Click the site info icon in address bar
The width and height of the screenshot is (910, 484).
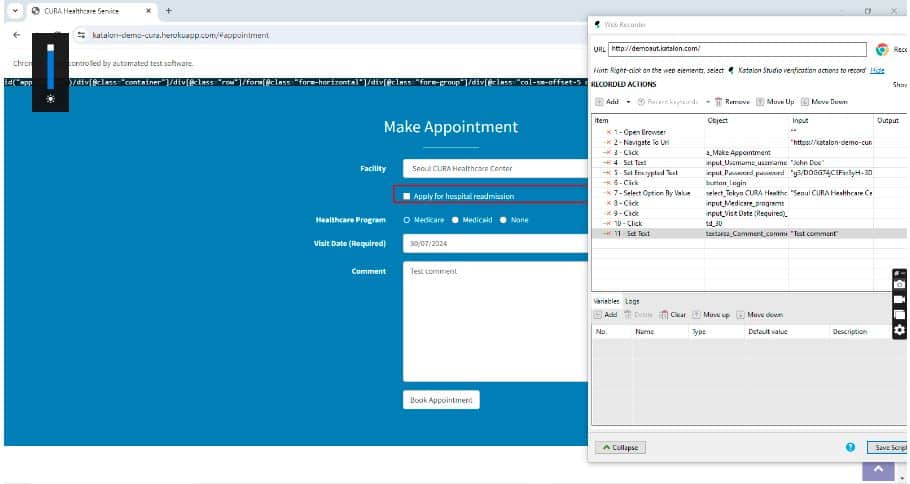pos(81,35)
